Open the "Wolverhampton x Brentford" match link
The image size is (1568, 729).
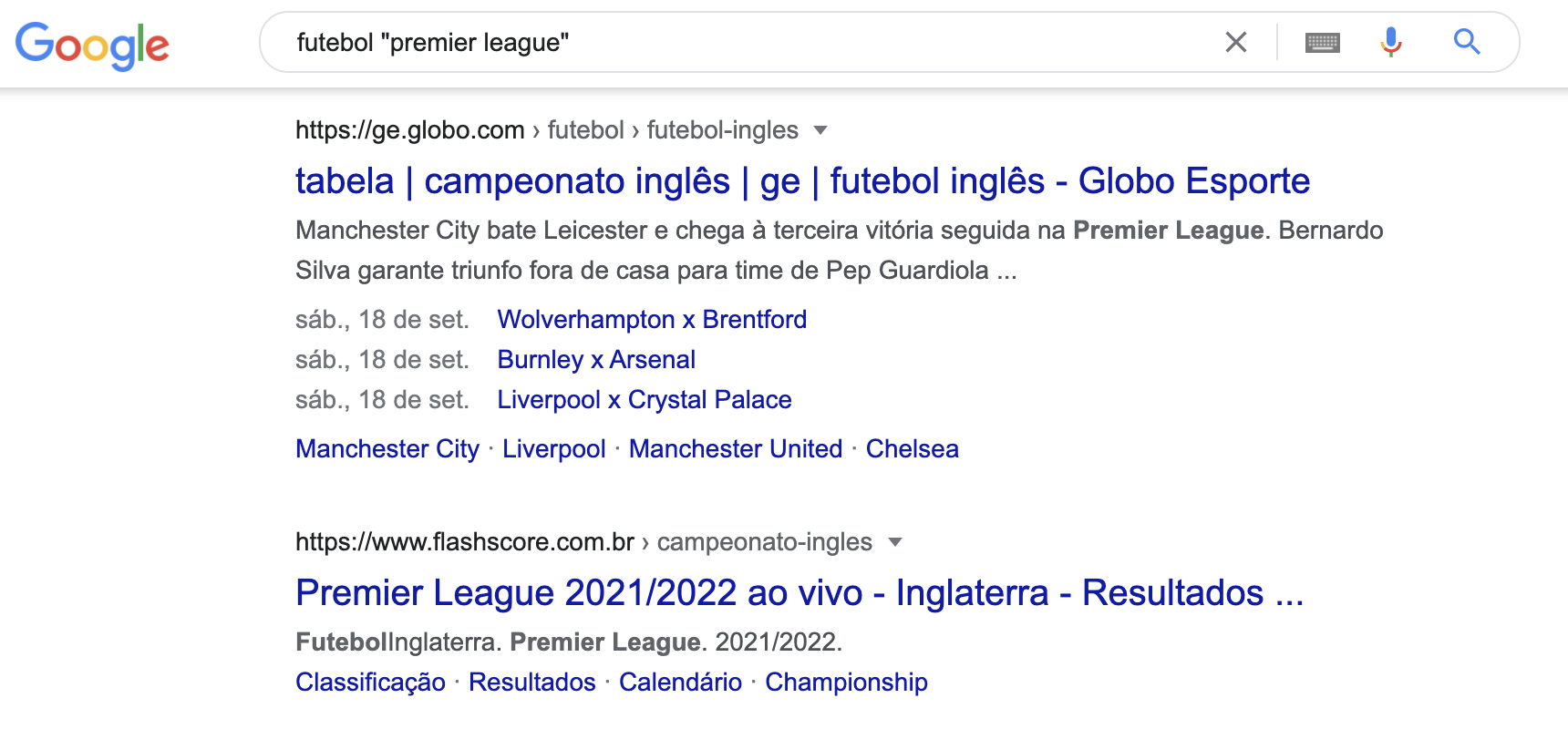click(x=652, y=320)
